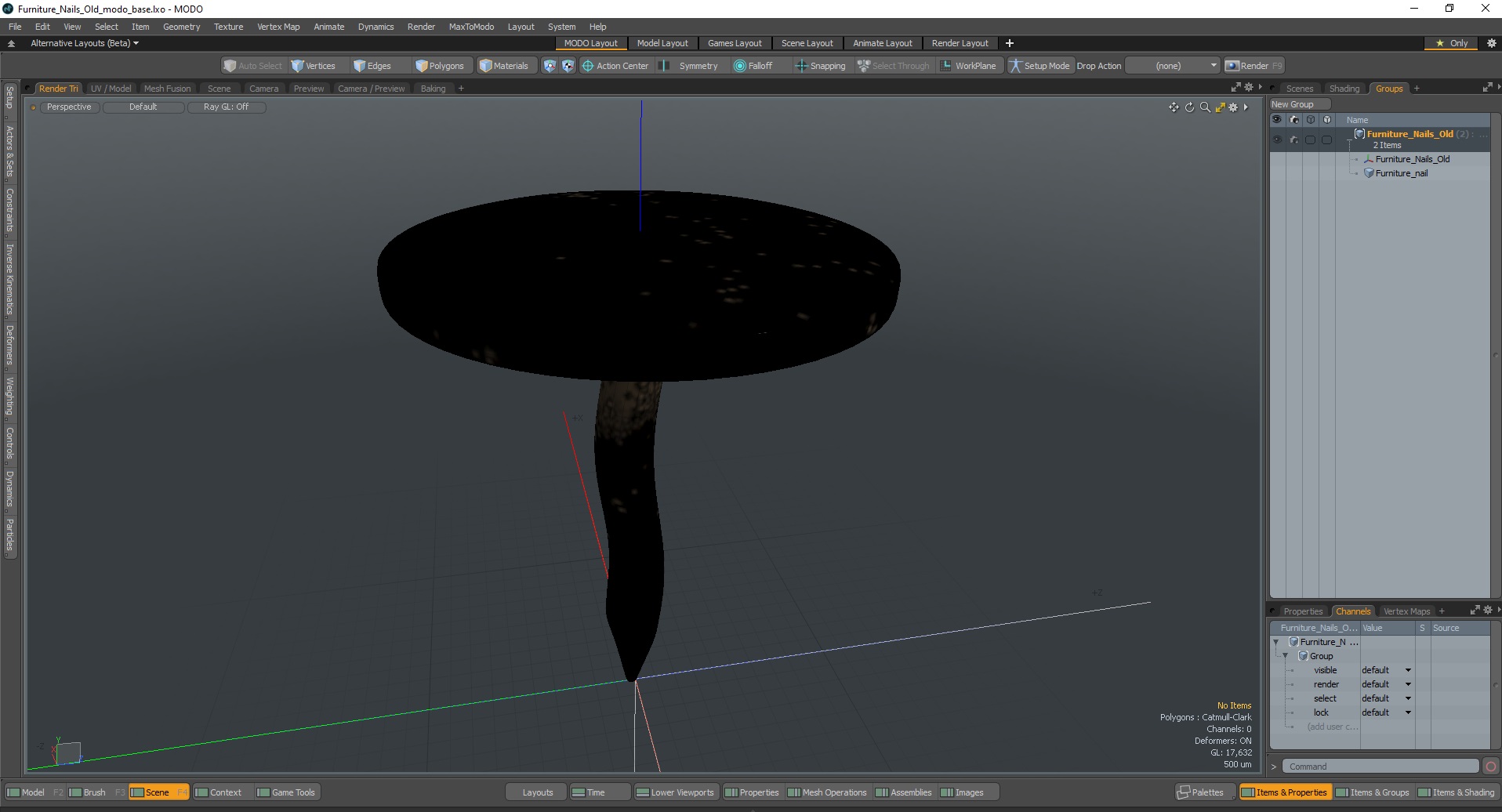Toggle Setup Mode
The width and height of the screenshot is (1502, 812).
click(1039, 66)
